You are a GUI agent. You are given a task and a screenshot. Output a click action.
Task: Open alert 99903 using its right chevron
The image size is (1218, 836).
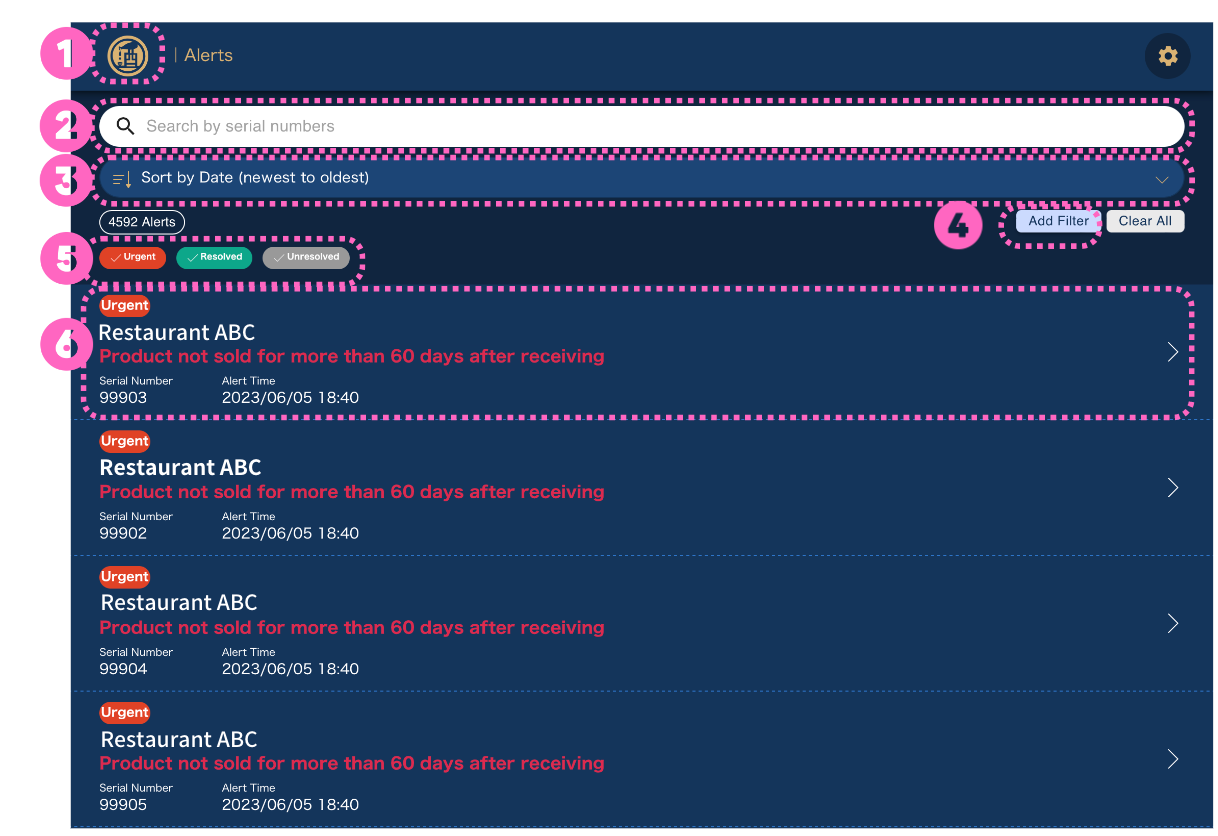[x=1173, y=352]
